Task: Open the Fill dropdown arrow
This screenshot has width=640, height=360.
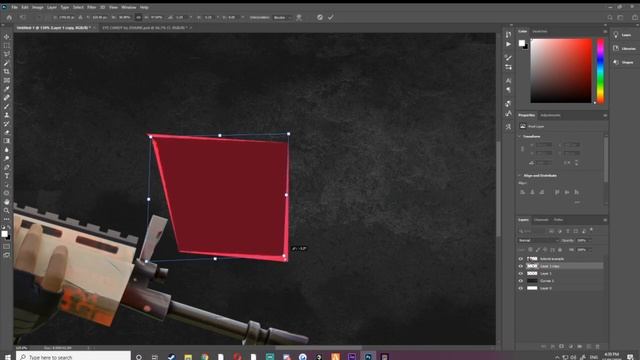Action: pyautogui.click(x=589, y=250)
